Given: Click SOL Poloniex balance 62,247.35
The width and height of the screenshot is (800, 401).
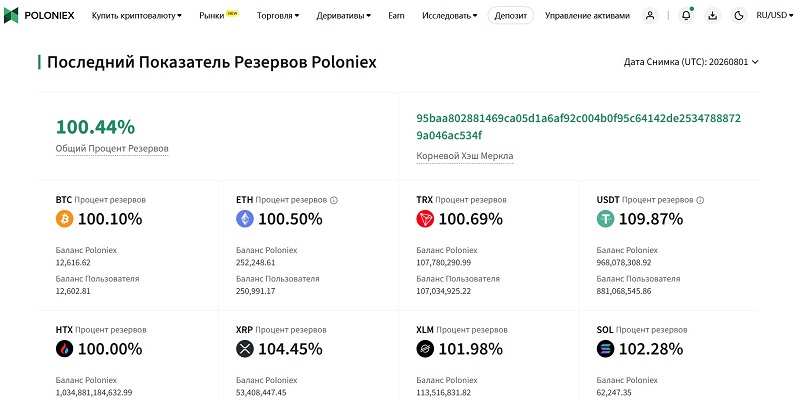Looking at the screenshot, I should [614, 393].
